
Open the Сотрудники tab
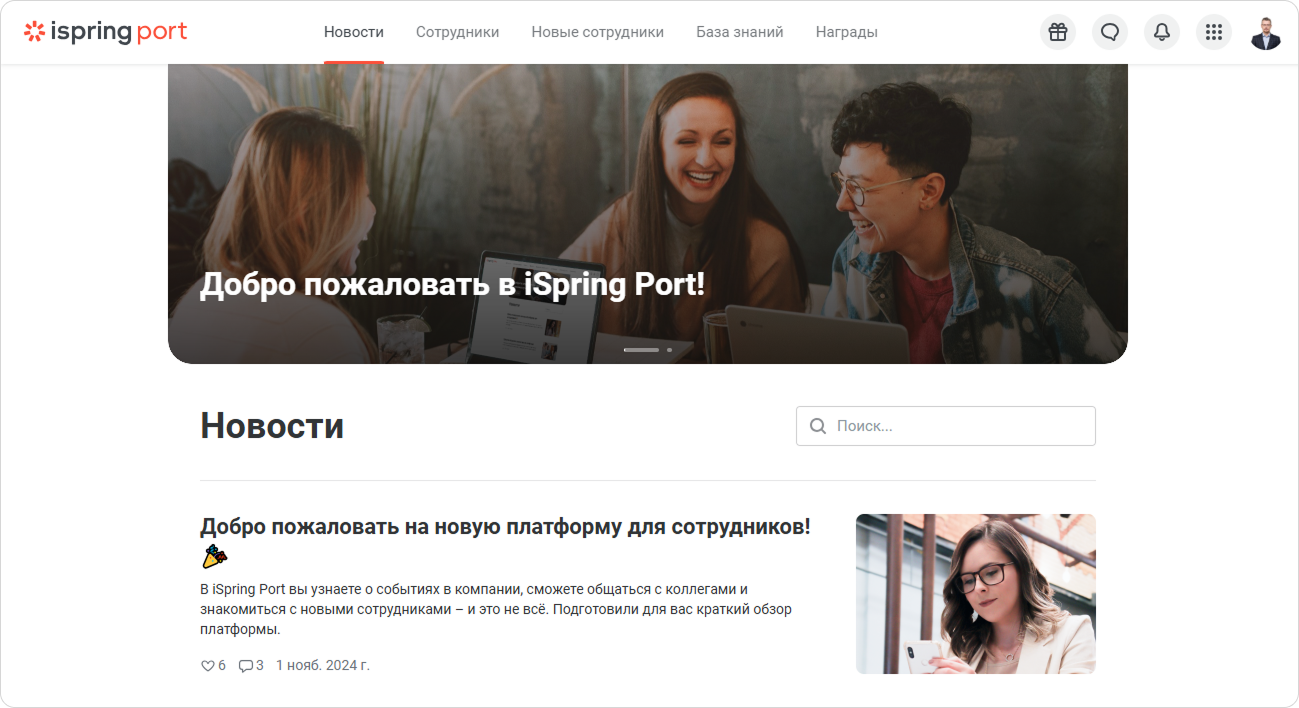457,32
